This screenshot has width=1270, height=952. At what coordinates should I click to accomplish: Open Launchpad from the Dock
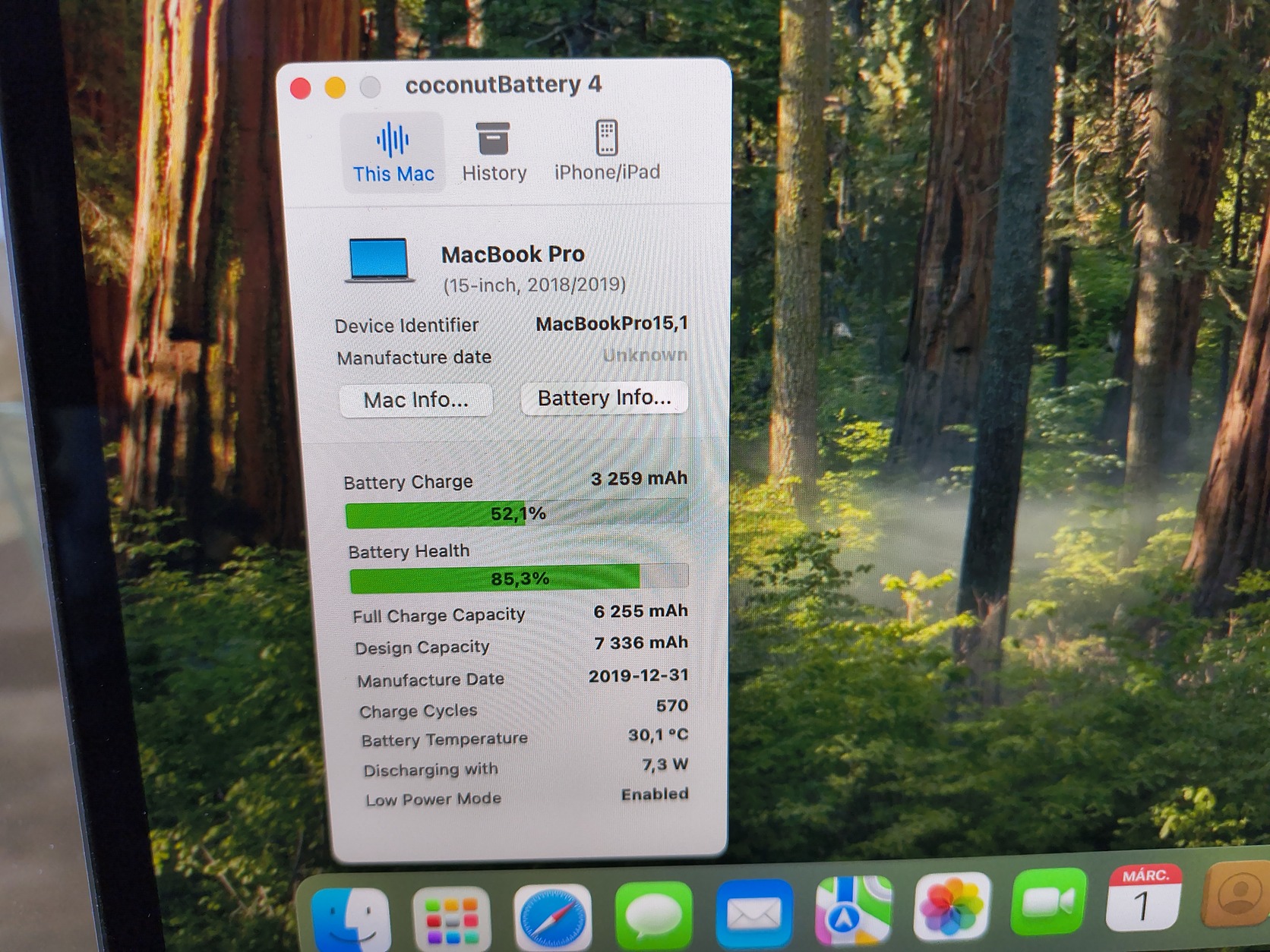pyautogui.click(x=451, y=919)
